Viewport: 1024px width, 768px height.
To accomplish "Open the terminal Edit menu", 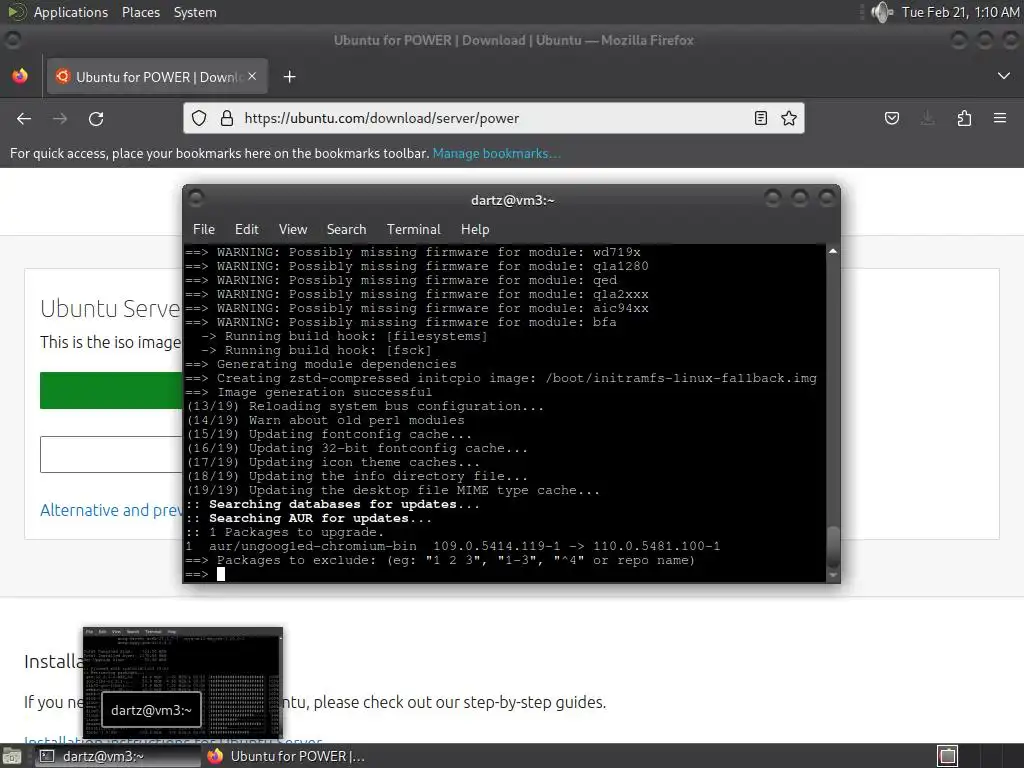I will pos(247,229).
